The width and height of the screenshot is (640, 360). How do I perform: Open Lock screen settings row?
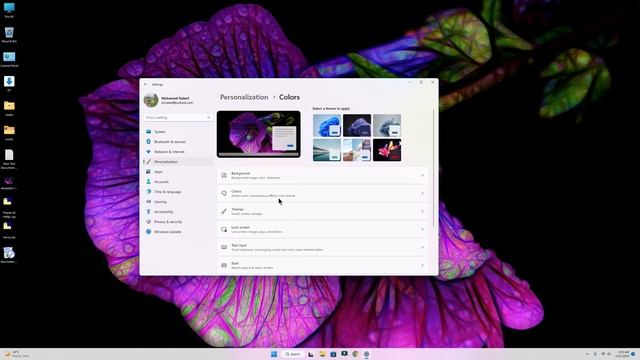pos(323,229)
